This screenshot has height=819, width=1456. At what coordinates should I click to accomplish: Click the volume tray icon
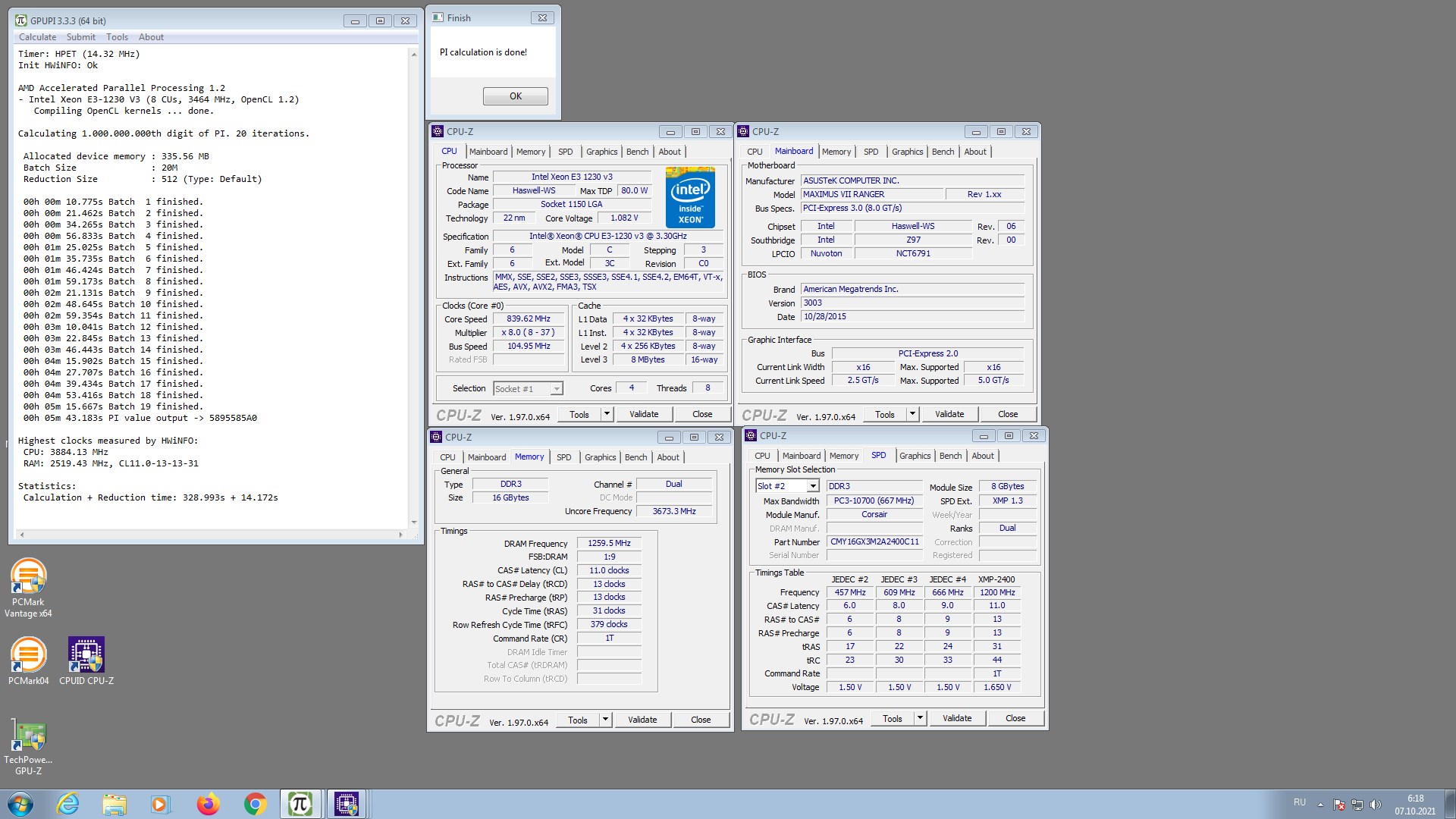pyautogui.click(x=1376, y=805)
